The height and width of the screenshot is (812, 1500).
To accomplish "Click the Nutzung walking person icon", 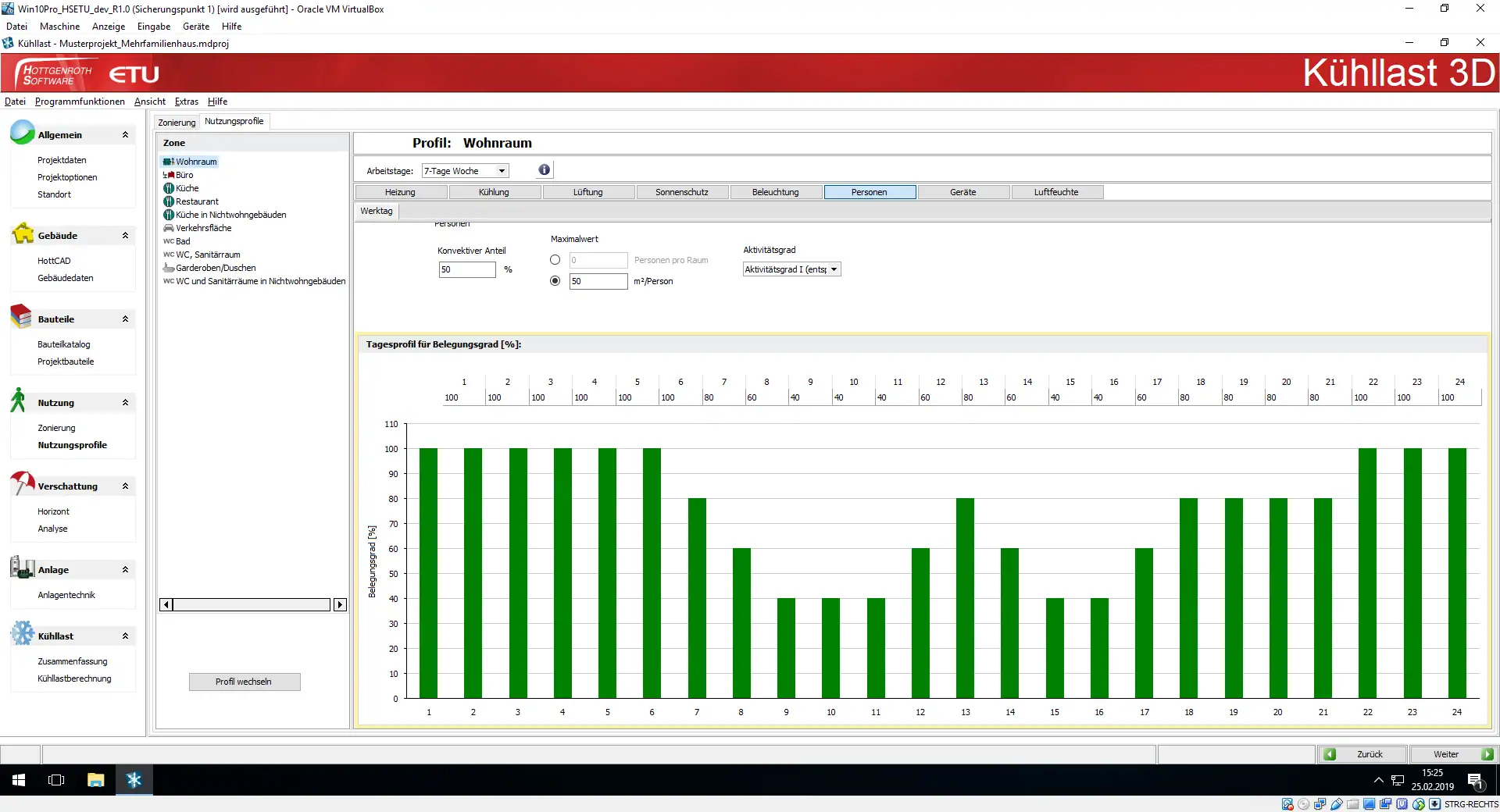I will tap(19, 401).
